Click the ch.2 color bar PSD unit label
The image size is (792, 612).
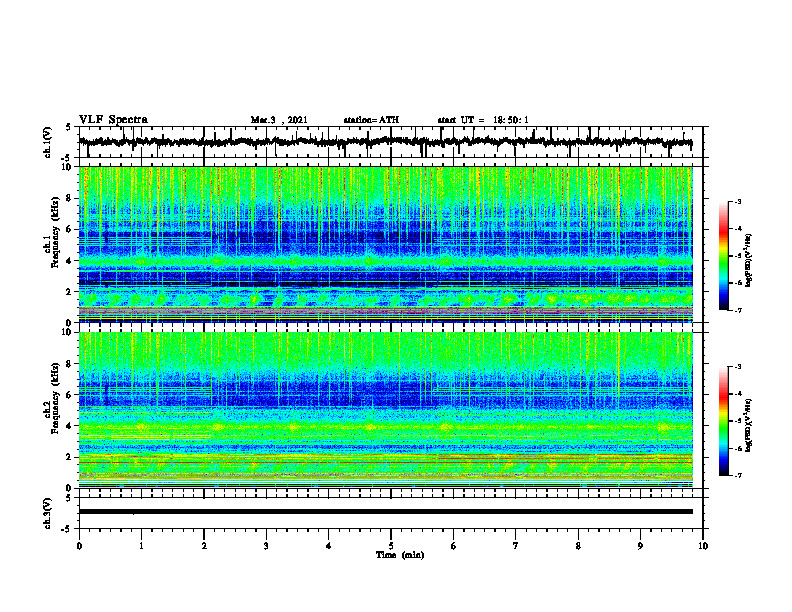coord(749,424)
